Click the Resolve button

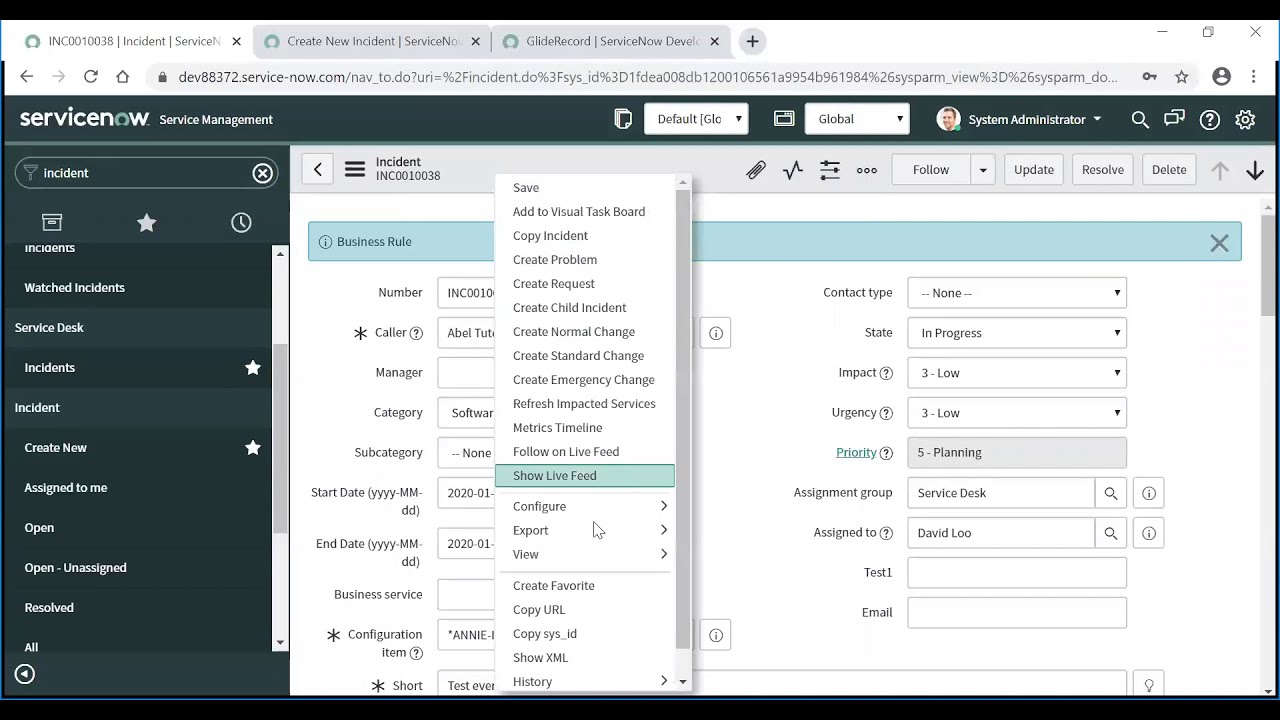pyautogui.click(x=1102, y=169)
